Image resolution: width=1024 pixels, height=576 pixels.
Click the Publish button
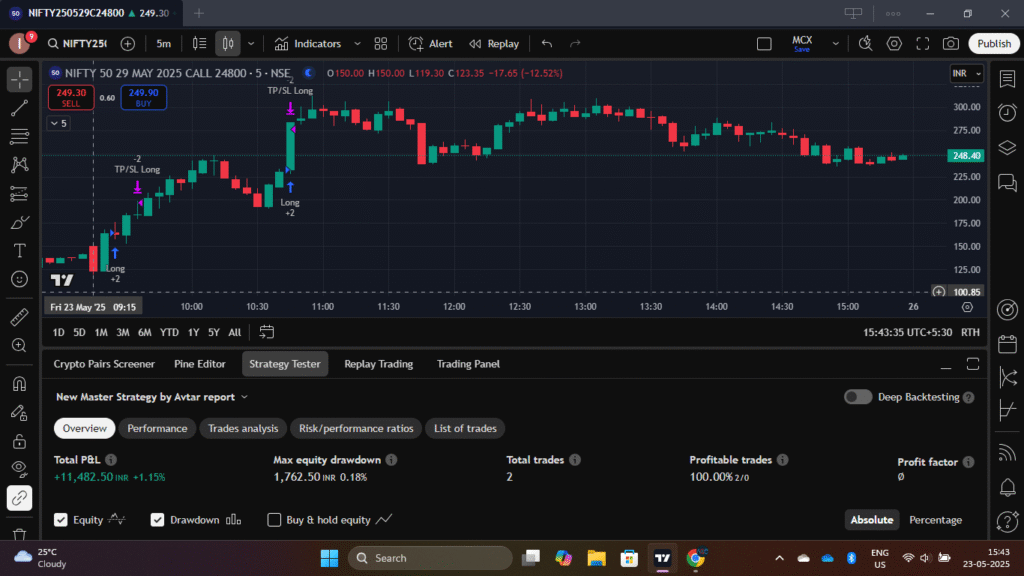tap(994, 44)
